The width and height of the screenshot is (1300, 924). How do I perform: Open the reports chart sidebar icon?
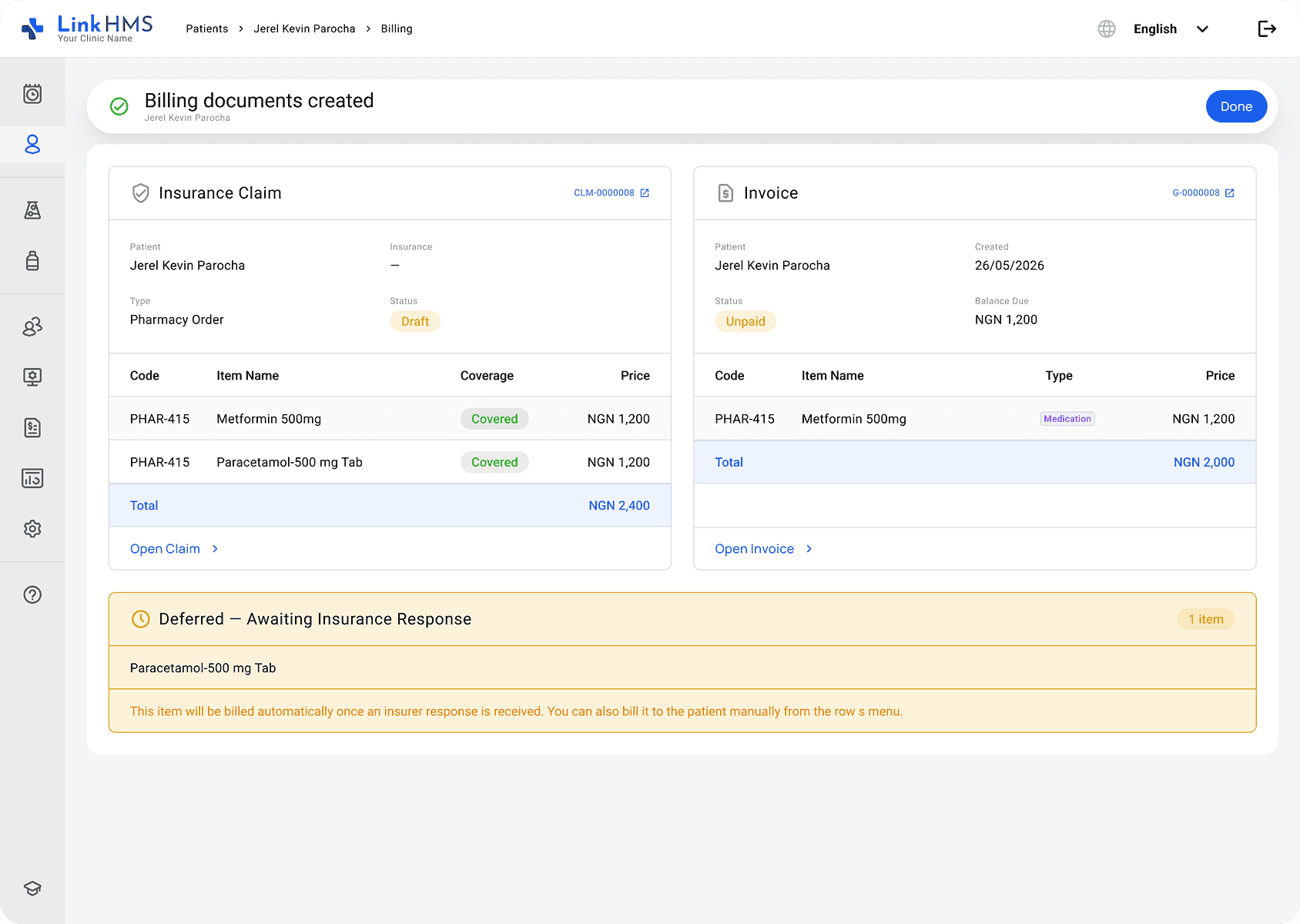[32, 478]
